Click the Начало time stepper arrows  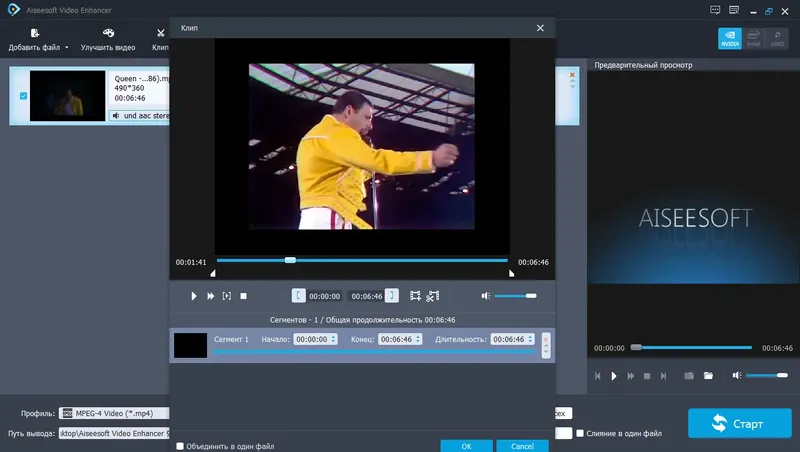click(334, 339)
